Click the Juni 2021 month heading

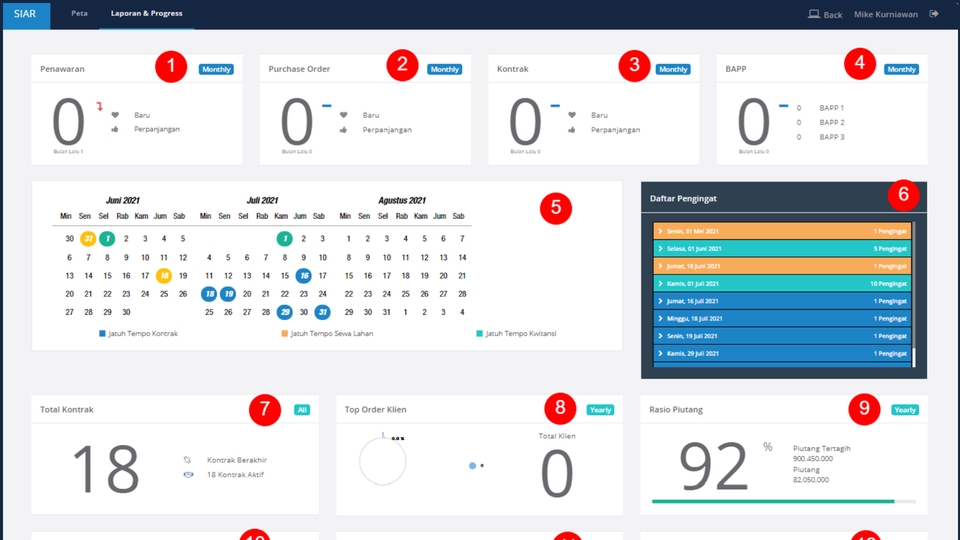[x=122, y=200]
